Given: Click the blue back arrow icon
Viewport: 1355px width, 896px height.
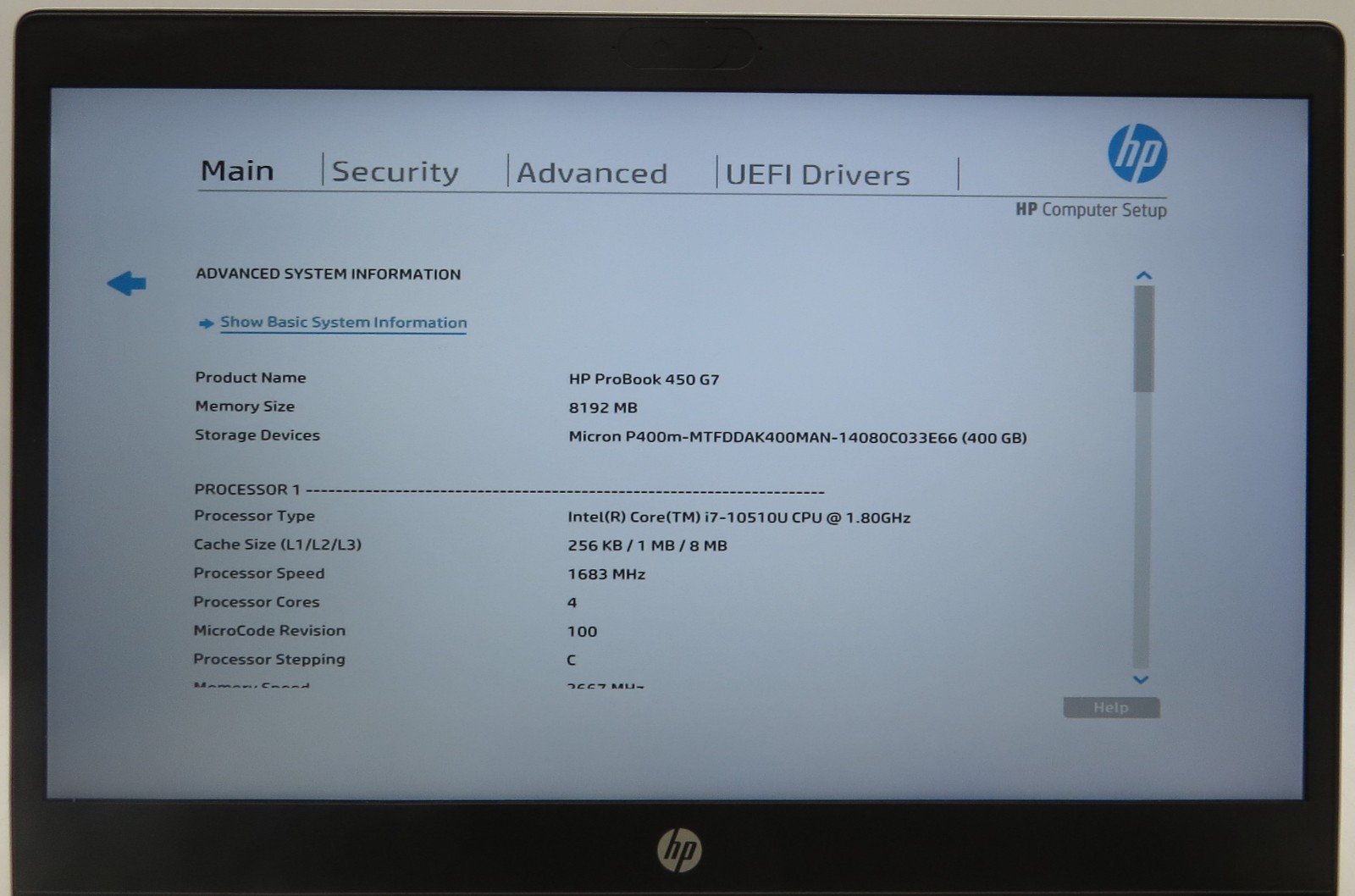Looking at the screenshot, I should [x=127, y=283].
